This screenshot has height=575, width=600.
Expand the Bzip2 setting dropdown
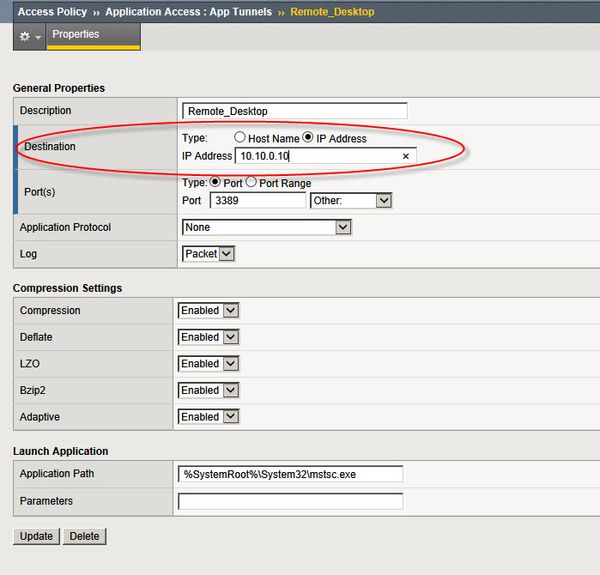(x=209, y=390)
